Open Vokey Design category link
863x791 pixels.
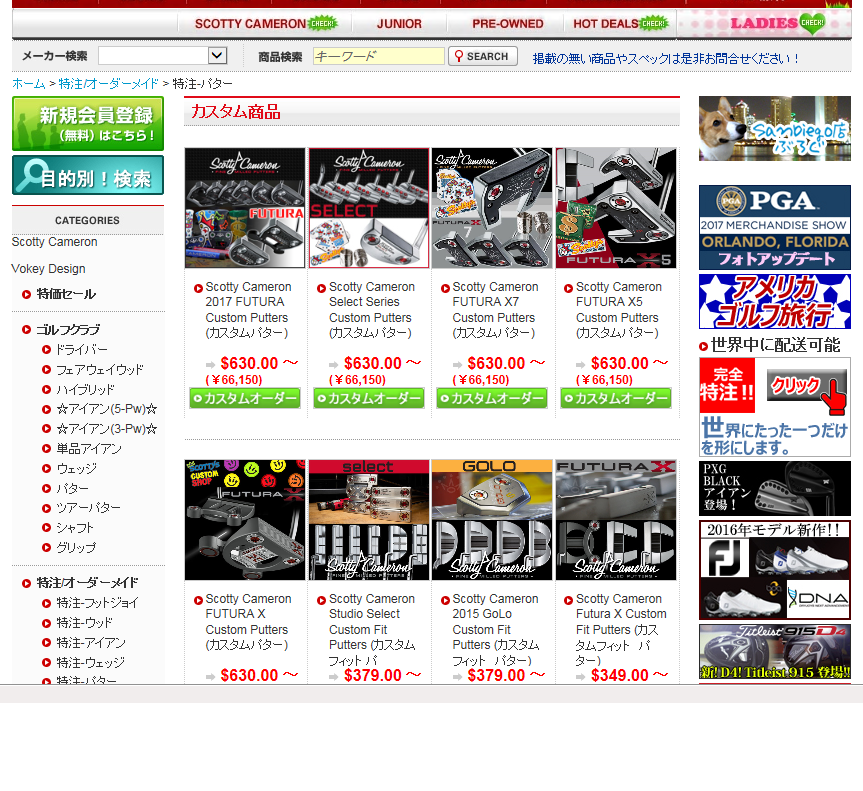(x=48, y=269)
